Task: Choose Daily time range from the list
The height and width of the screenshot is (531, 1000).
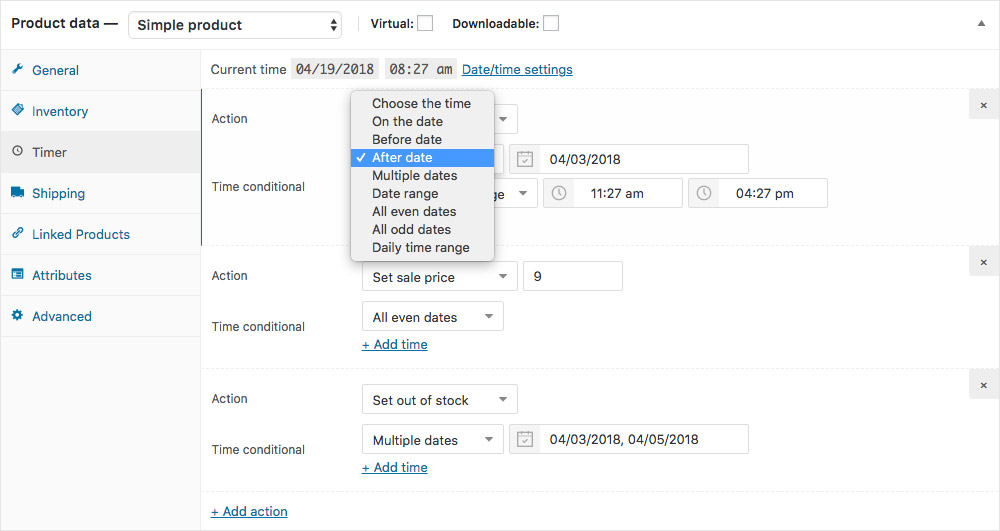Action: [420, 247]
